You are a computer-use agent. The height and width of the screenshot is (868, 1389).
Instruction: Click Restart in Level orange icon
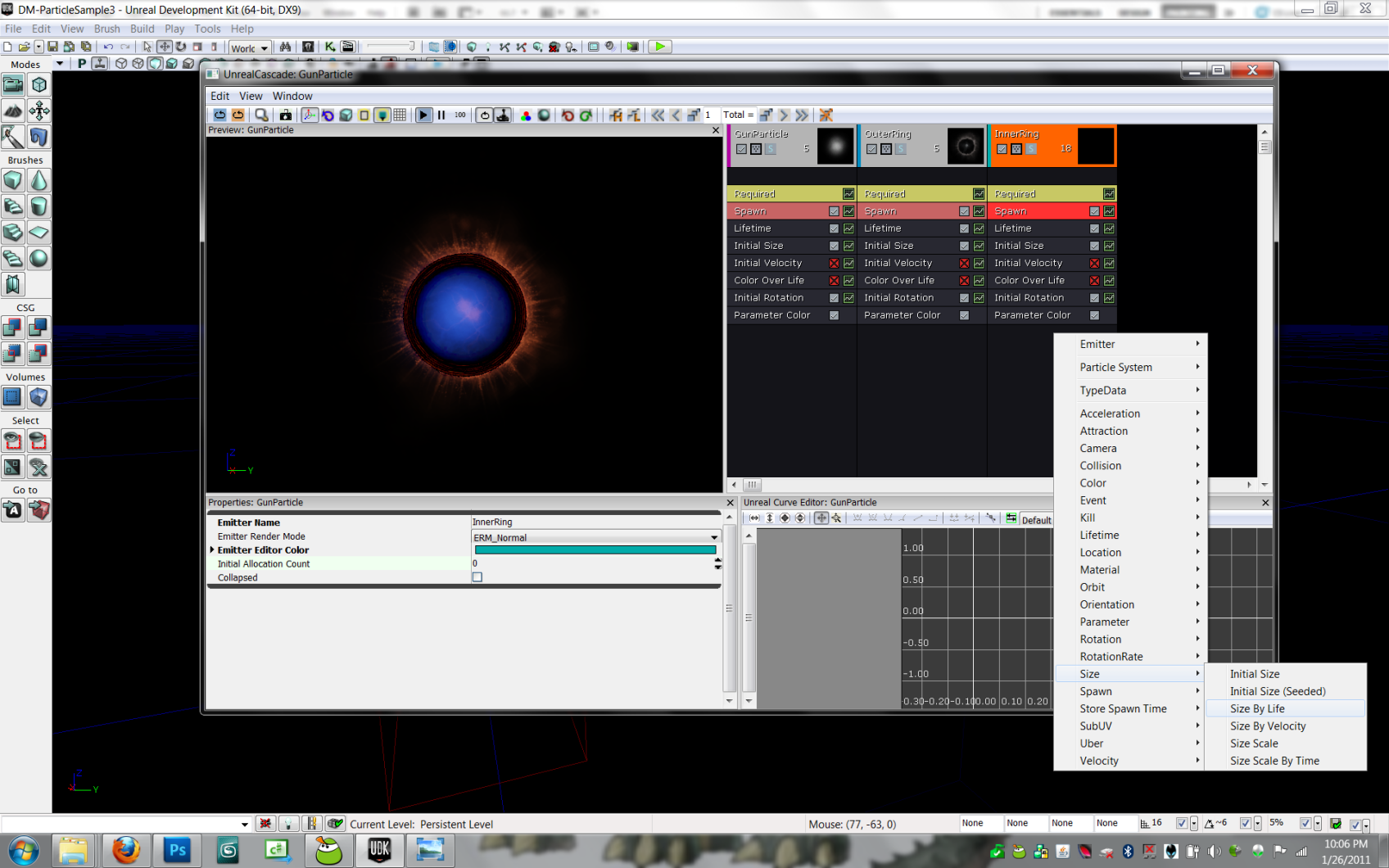pyautogui.click(x=238, y=115)
